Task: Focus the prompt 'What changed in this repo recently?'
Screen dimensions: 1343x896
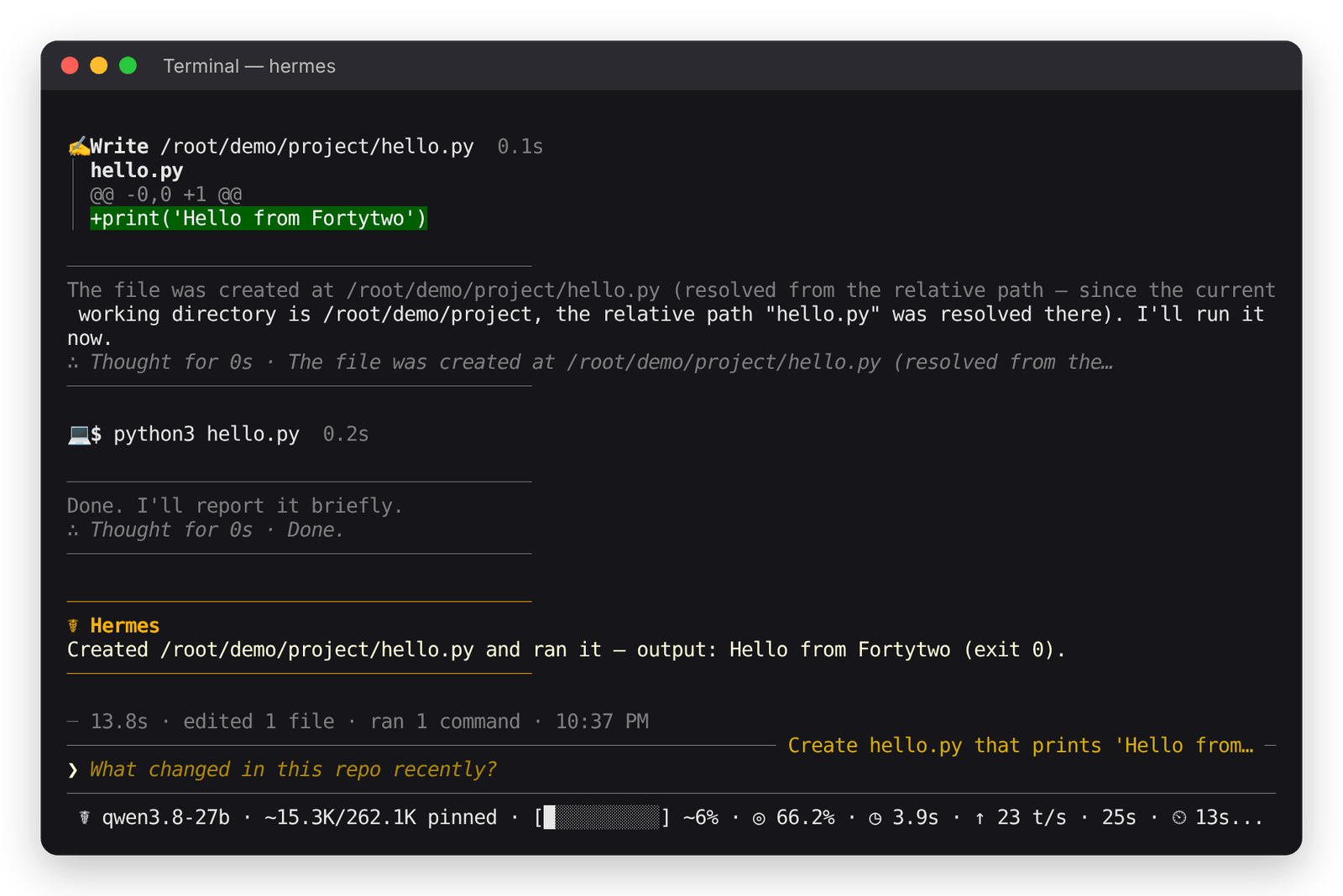Action: coord(293,770)
